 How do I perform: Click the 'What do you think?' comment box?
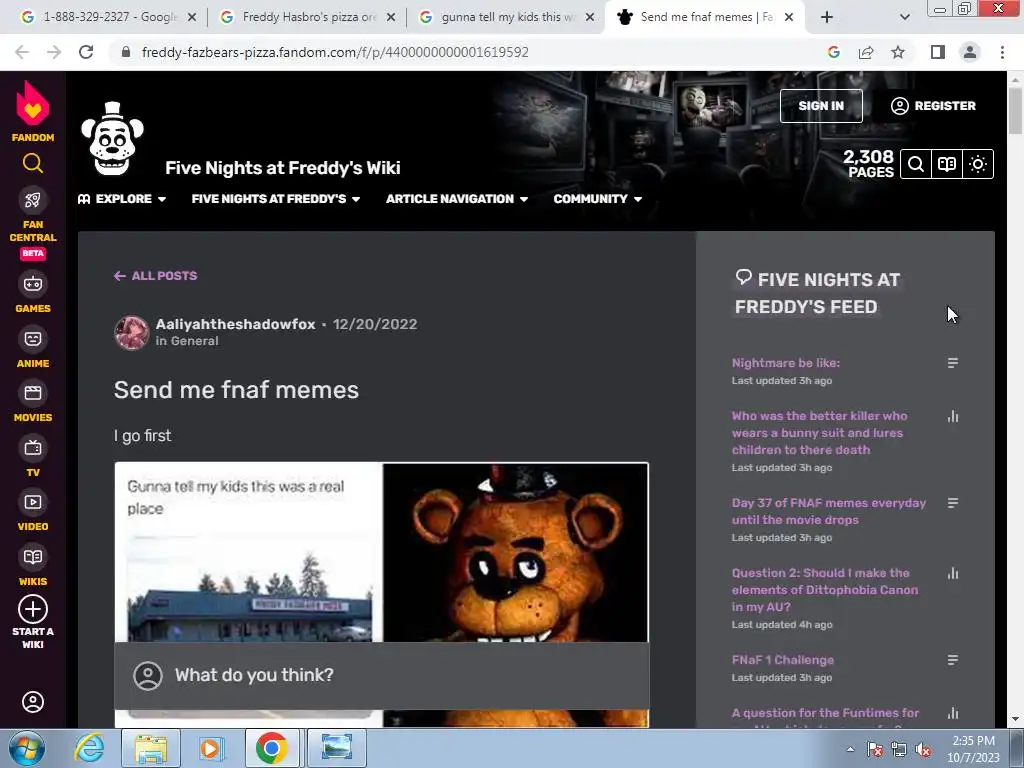(381, 675)
